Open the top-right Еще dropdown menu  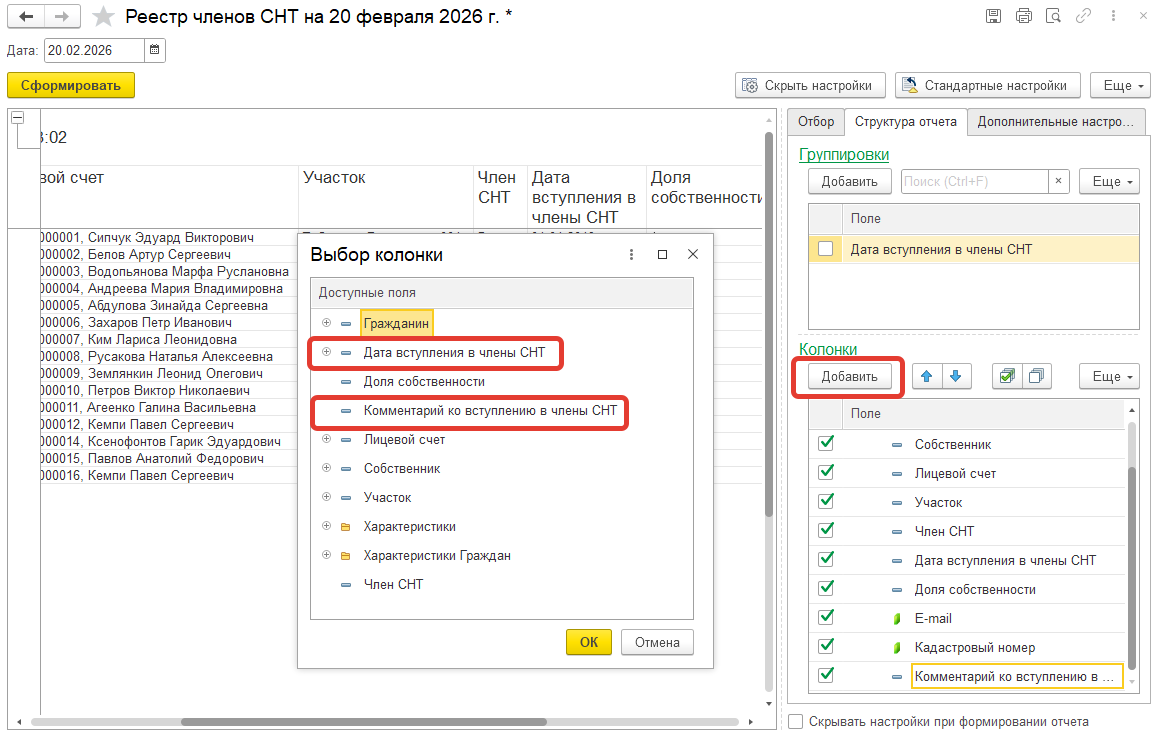(1118, 86)
